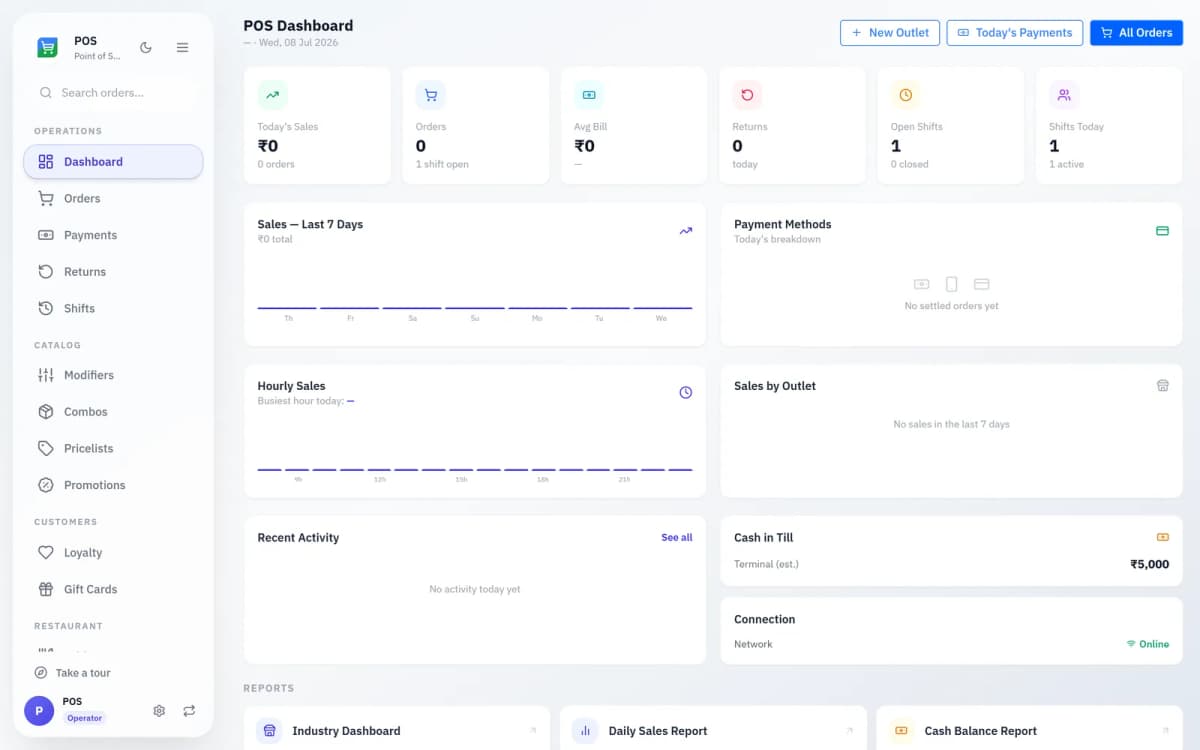Click Combos box icon in sidebar
Image resolution: width=1200 pixels, height=750 pixels.
(x=46, y=412)
